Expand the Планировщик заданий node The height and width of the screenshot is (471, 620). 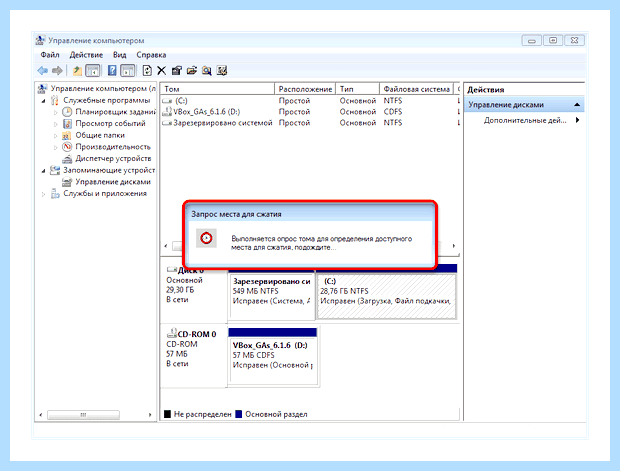point(55,112)
